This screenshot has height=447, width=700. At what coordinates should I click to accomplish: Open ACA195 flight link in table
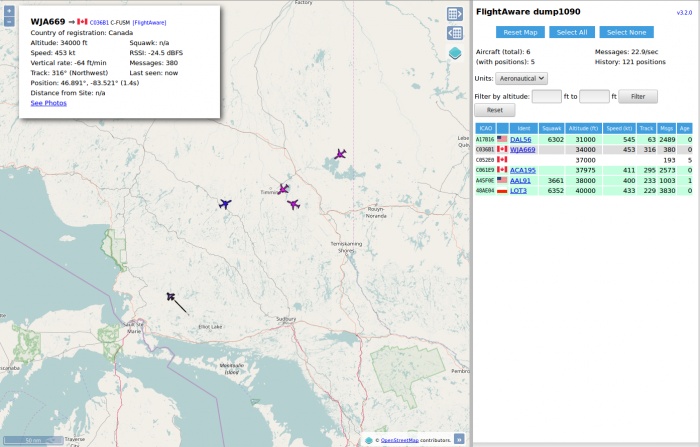point(523,170)
